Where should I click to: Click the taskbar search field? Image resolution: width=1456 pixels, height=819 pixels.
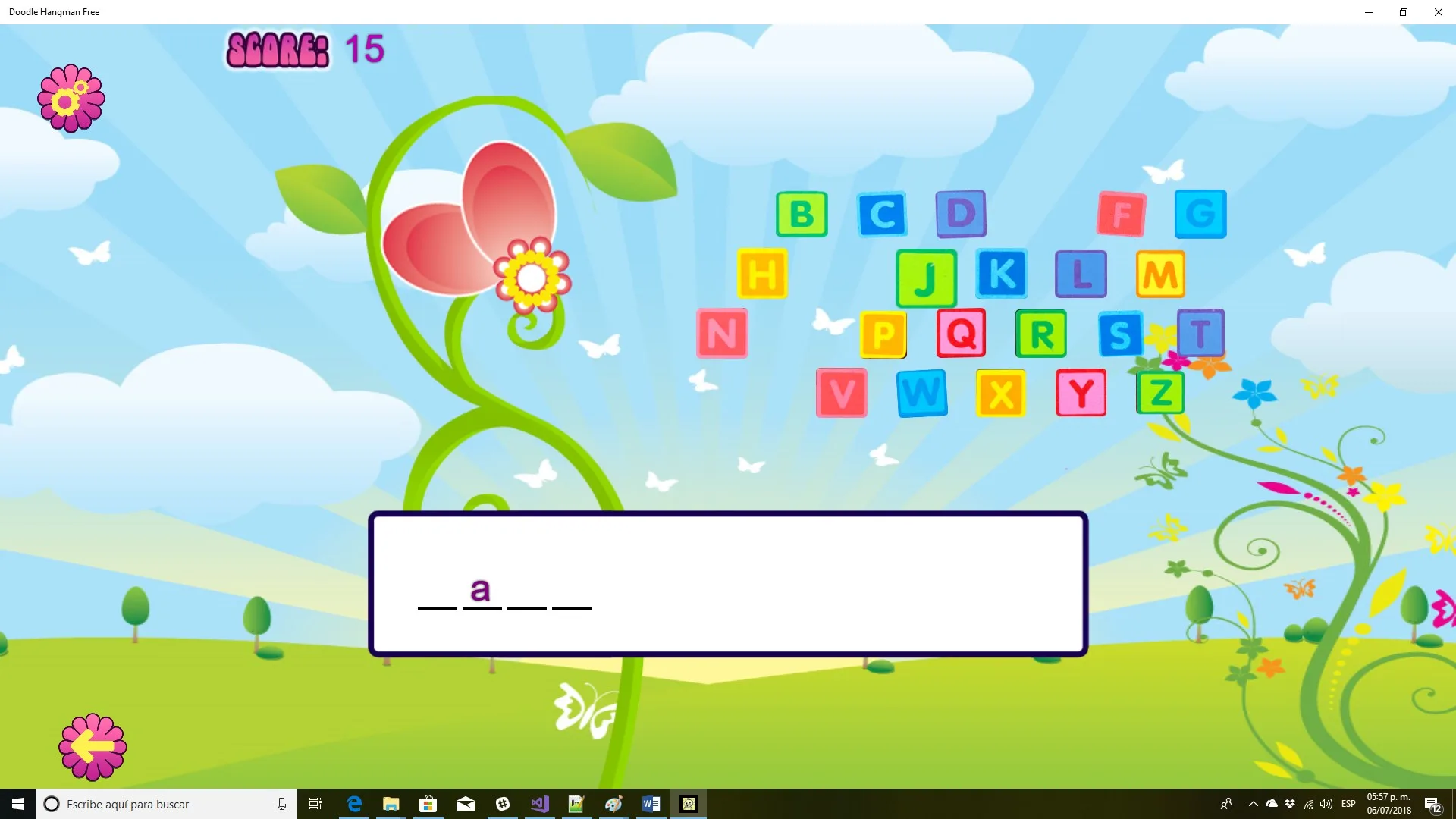(x=167, y=804)
